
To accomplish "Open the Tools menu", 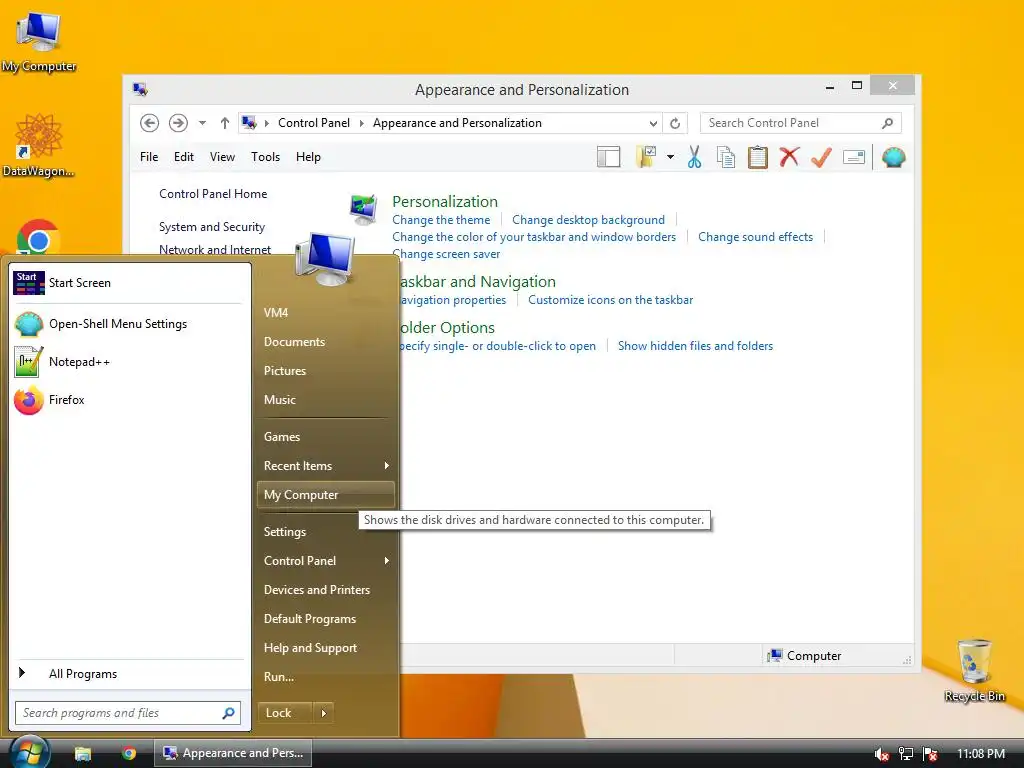I will coord(265,157).
